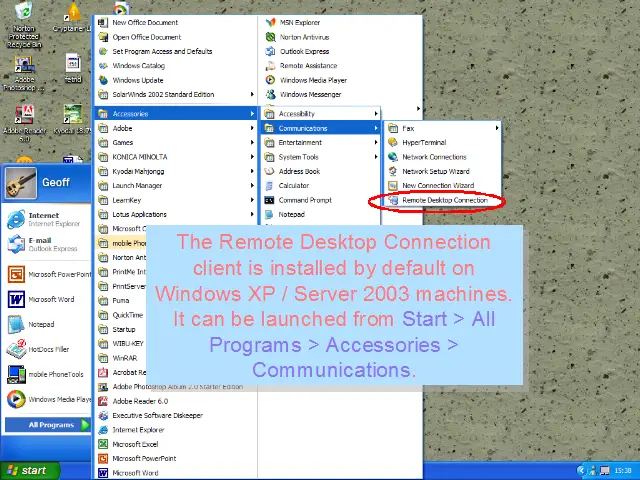Open HyperTerminal menu entry
The height and width of the screenshot is (480, 640).
coord(442,142)
